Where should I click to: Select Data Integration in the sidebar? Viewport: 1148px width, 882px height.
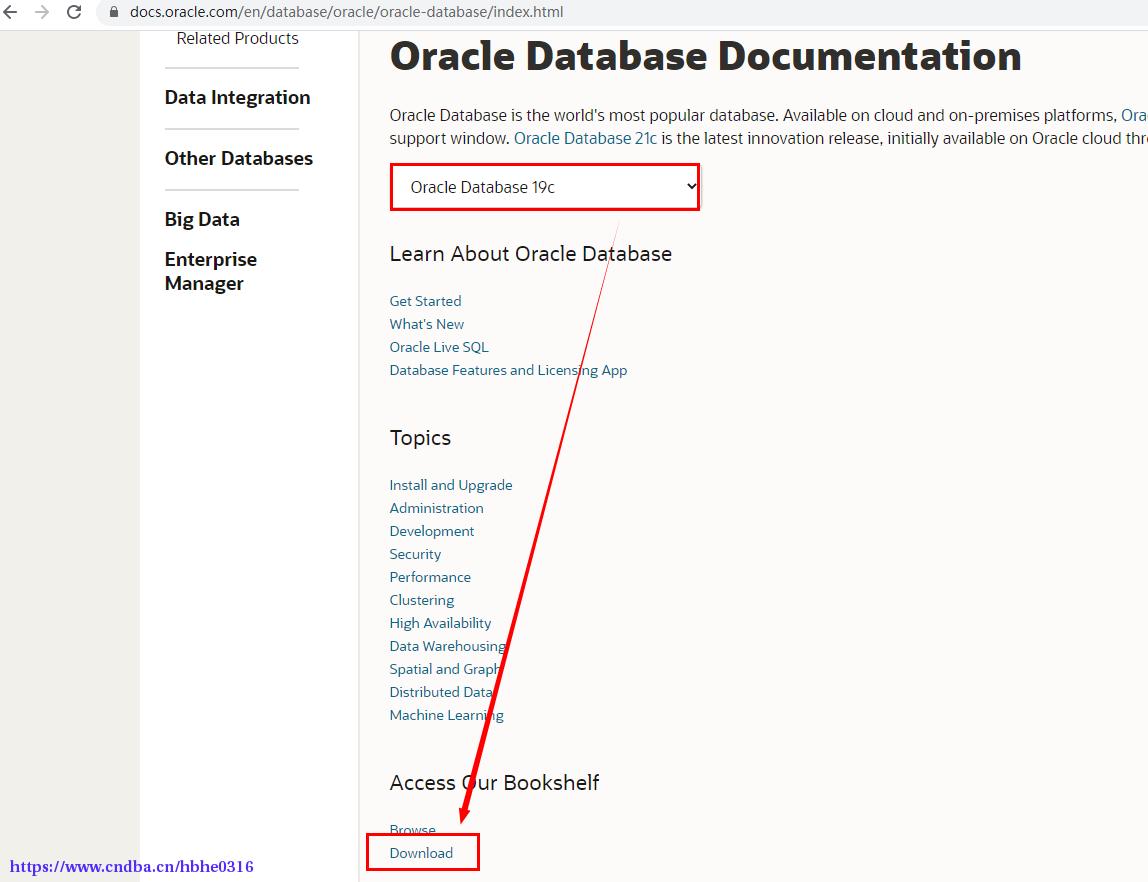237,97
